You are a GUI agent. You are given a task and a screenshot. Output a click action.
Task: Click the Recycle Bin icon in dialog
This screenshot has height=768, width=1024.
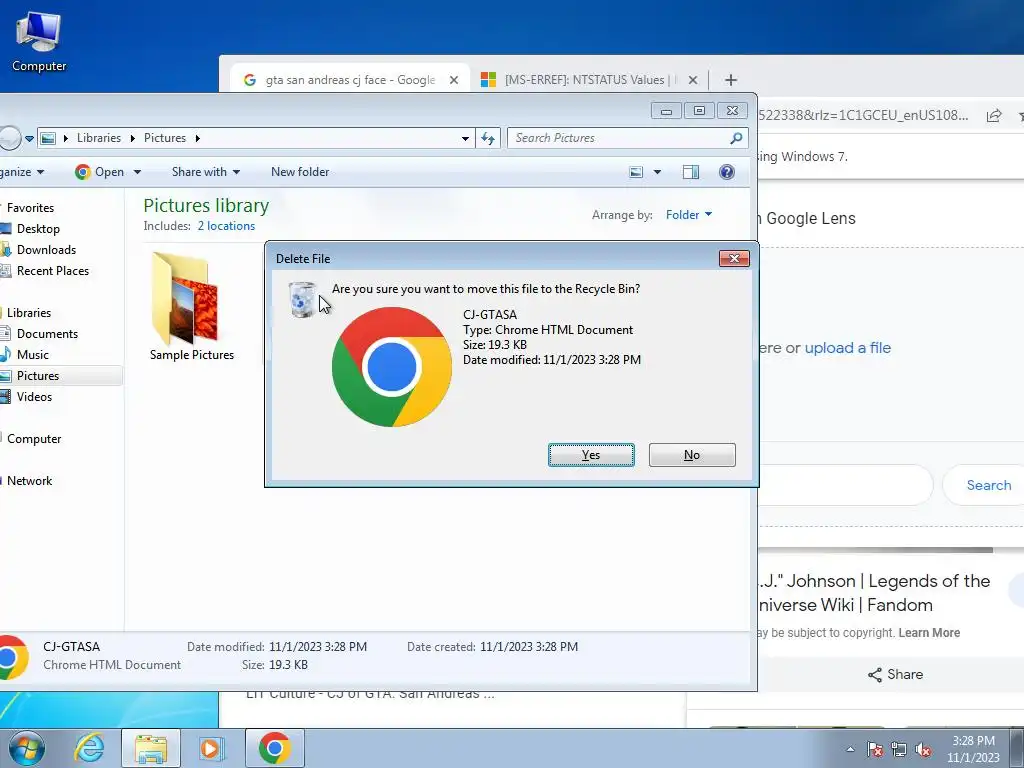(x=302, y=300)
